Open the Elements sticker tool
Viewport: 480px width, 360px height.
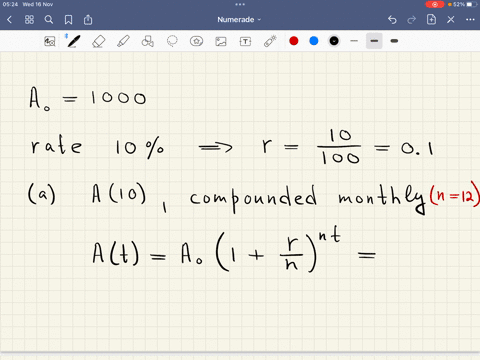(x=196, y=41)
